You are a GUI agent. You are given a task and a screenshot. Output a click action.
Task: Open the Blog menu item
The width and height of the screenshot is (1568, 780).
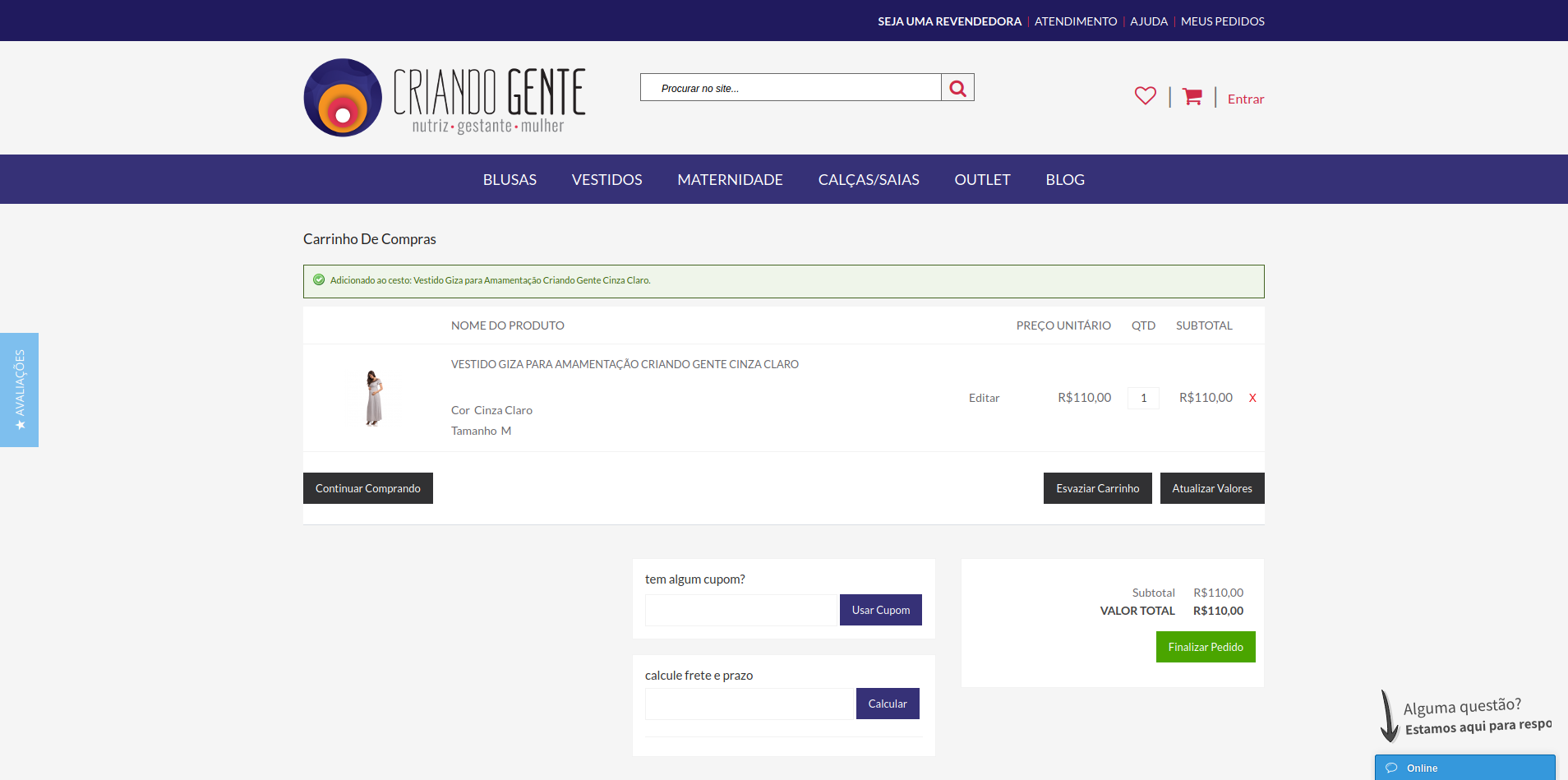pyautogui.click(x=1065, y=179)
